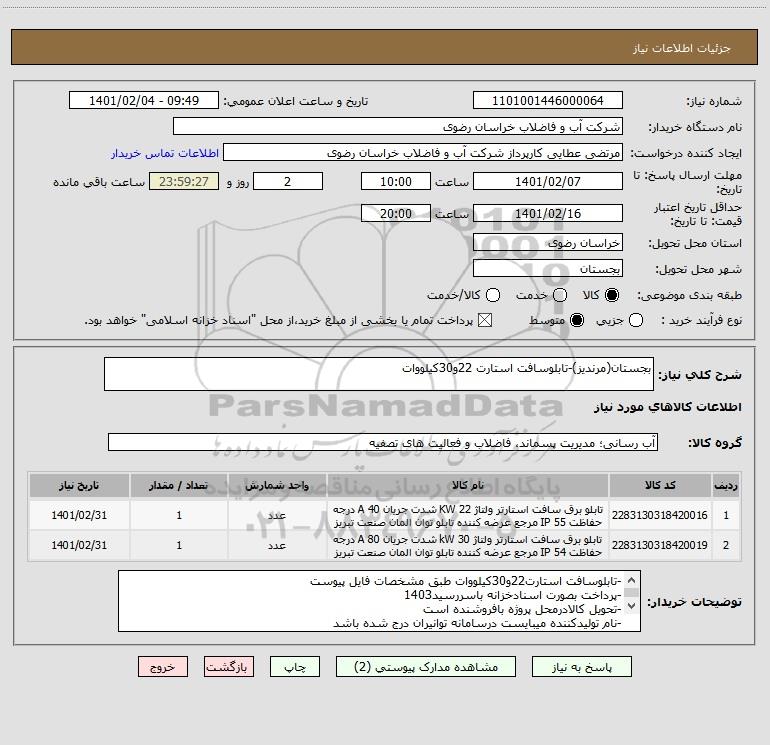The image size is (770, 745).
Task: Click the buyer notes text area
Action: point(379,601)
